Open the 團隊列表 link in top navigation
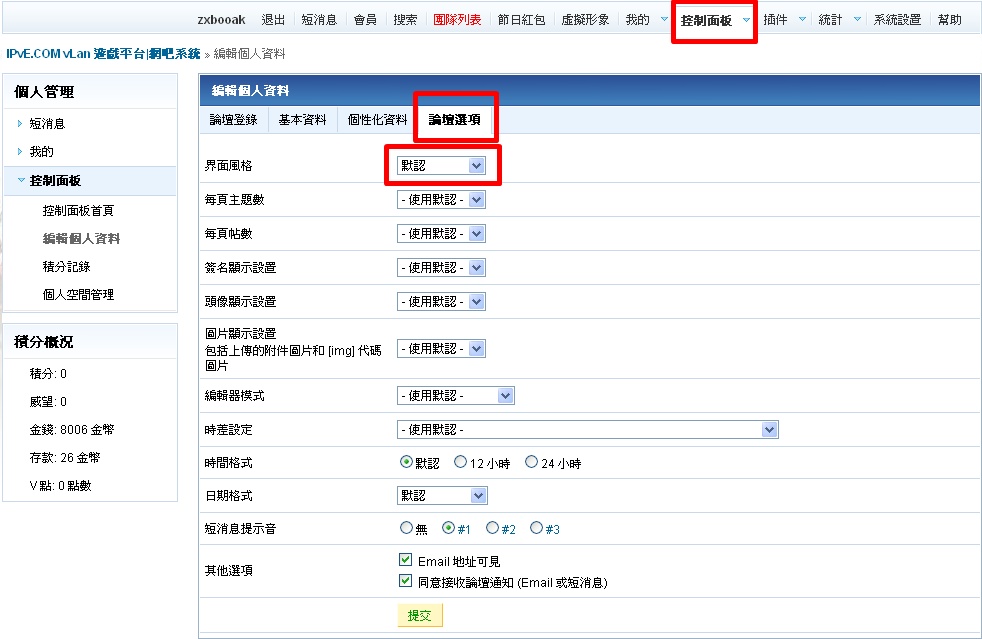The width and height of the screenshot is (982, 639). (x=457, y=20)
